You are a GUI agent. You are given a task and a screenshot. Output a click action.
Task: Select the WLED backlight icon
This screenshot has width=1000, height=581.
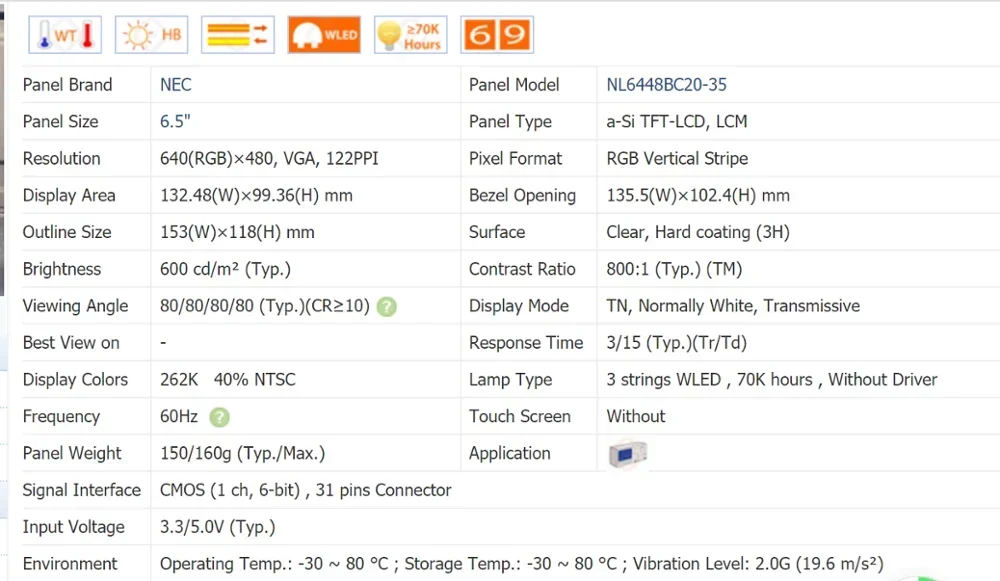point(323,33)
